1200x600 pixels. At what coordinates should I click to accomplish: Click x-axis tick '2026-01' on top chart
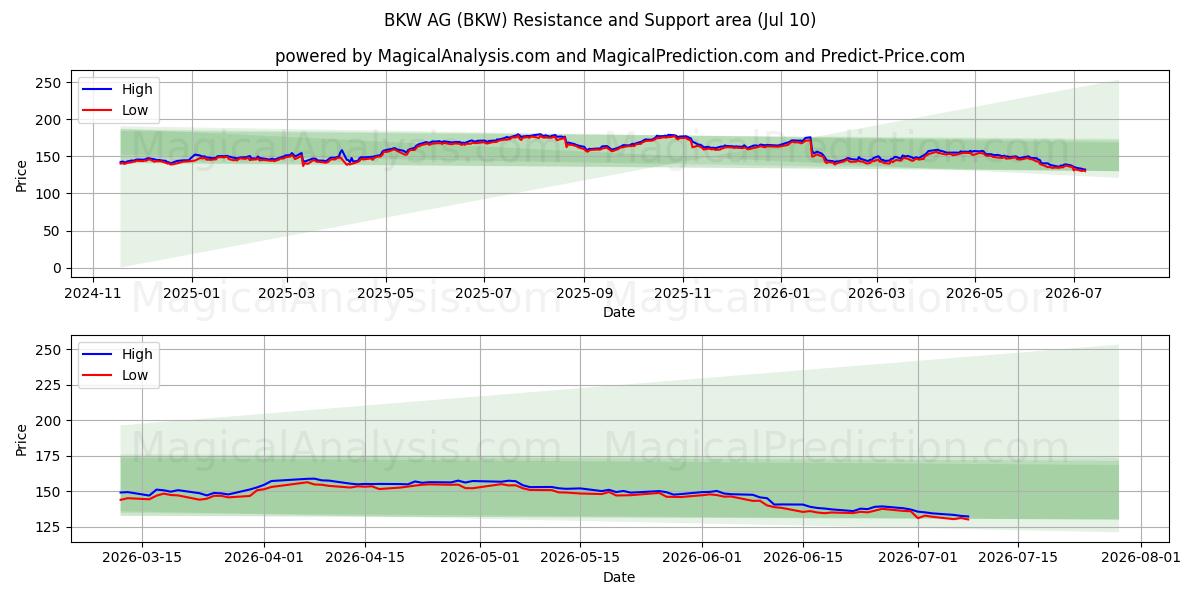781,293
